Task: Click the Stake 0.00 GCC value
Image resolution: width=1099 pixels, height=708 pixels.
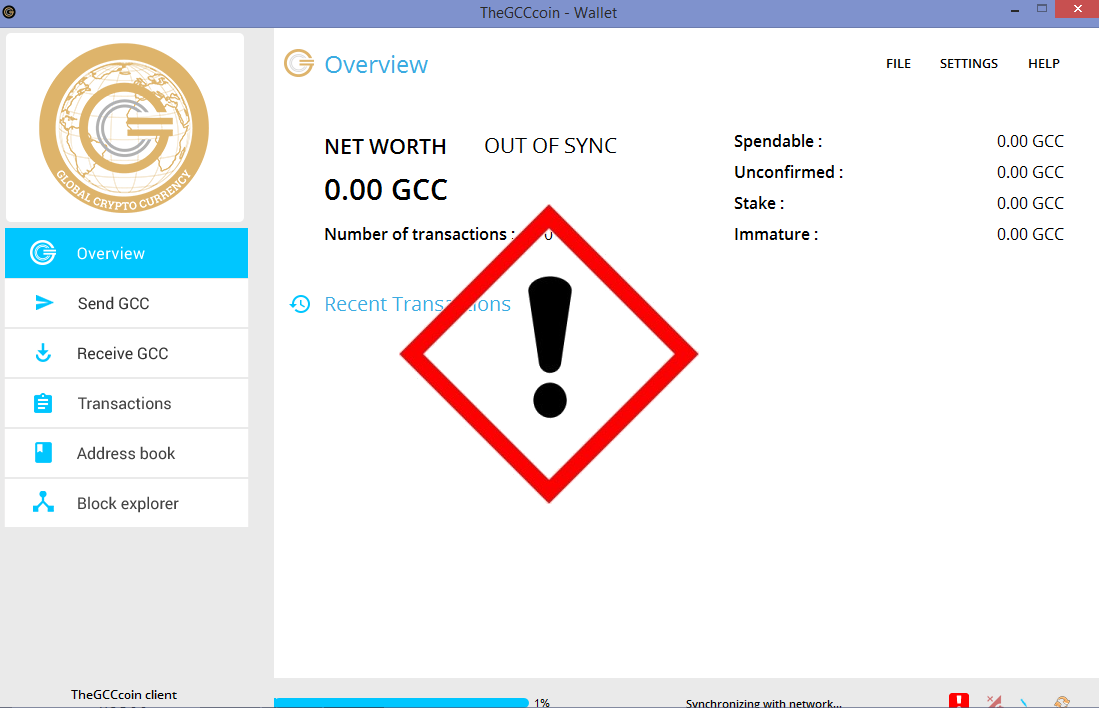Action: pyautogui.click(x=1030, y=203)
